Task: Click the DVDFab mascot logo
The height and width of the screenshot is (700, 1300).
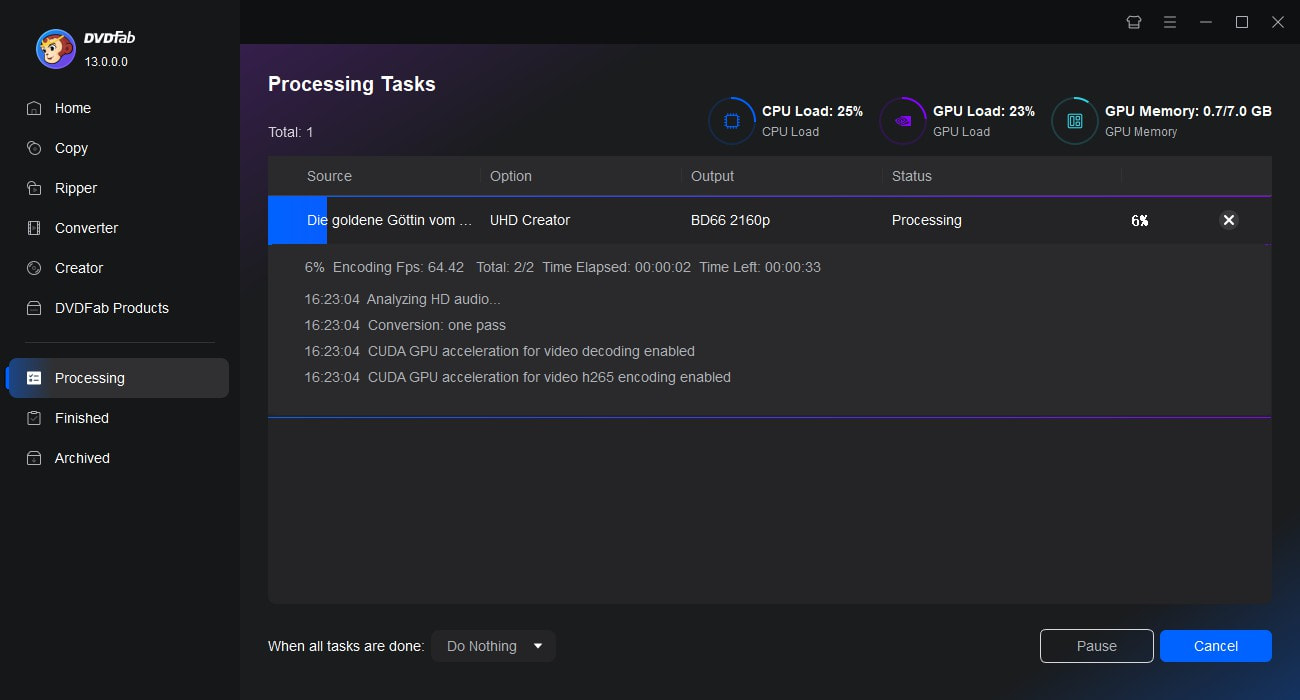Action: [x=55, y=48]
